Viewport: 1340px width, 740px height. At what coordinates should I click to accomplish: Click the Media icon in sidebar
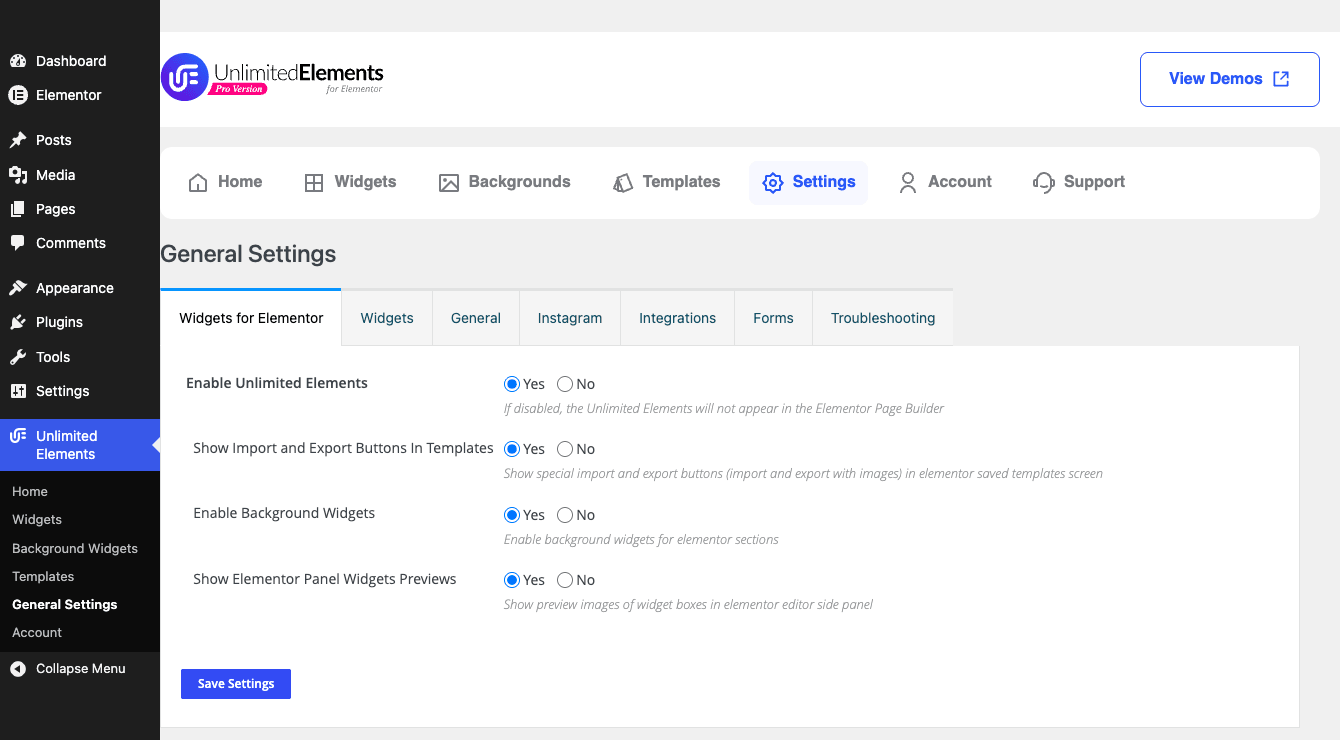pyautogui.click(x=18, y=175)
